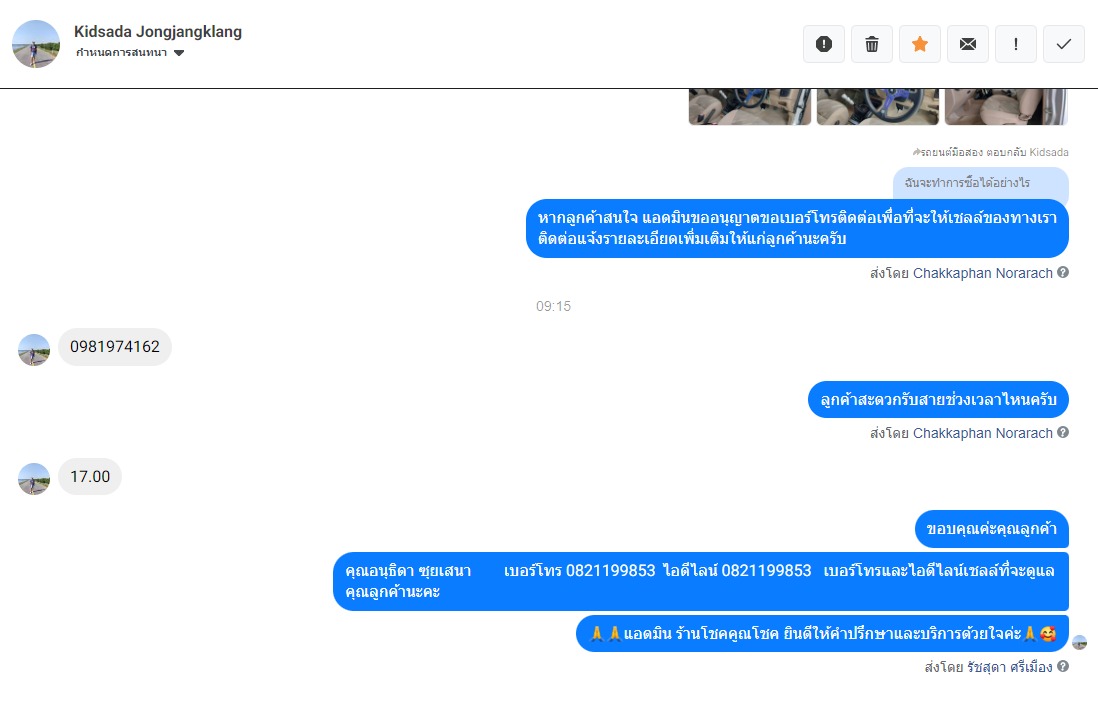
Task: Mark conversation as unread with the envelope icon
Action: [x=968, y=44]
